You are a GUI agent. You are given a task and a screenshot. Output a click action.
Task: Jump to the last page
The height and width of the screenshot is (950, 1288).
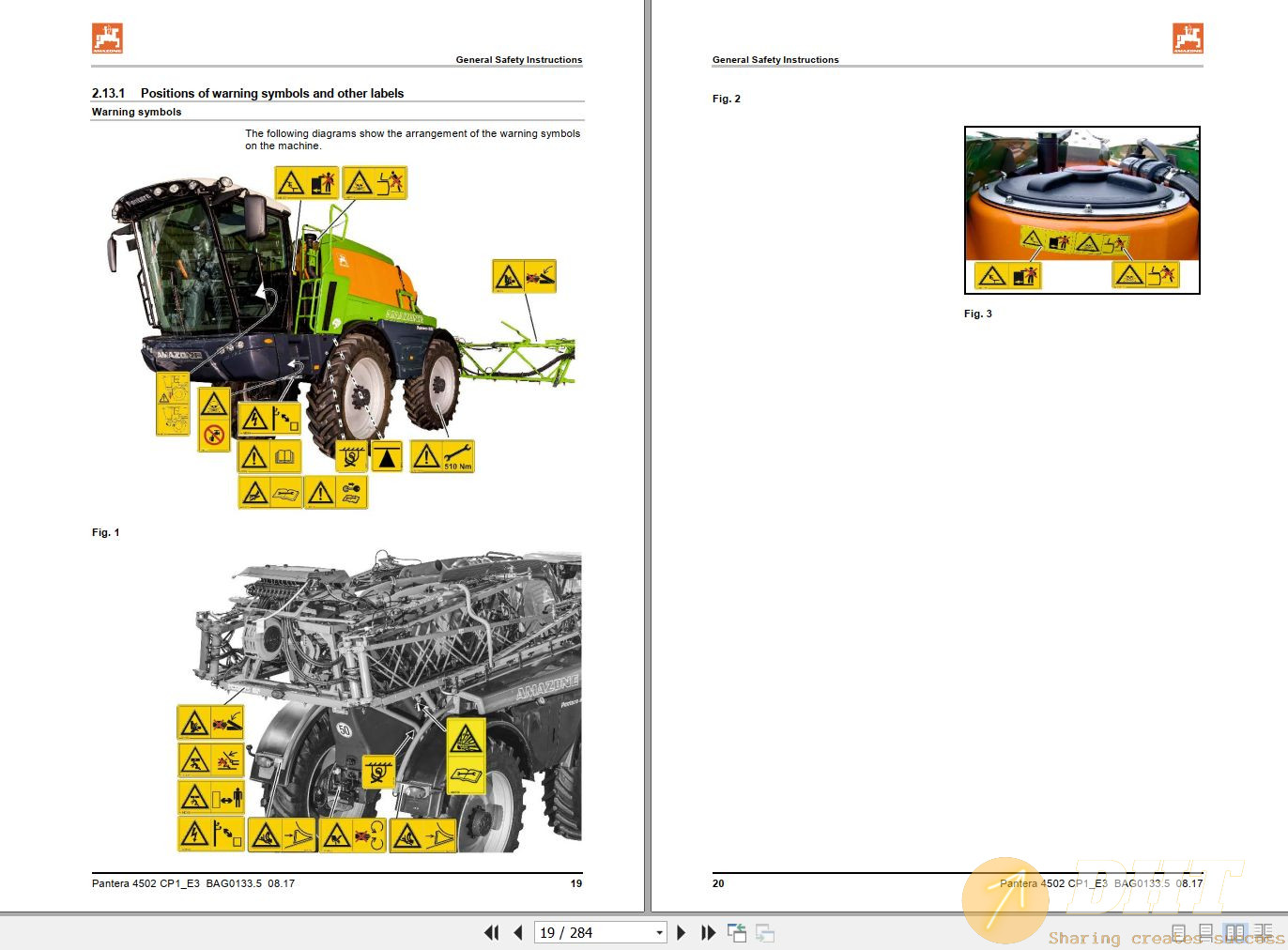(709, 932)
